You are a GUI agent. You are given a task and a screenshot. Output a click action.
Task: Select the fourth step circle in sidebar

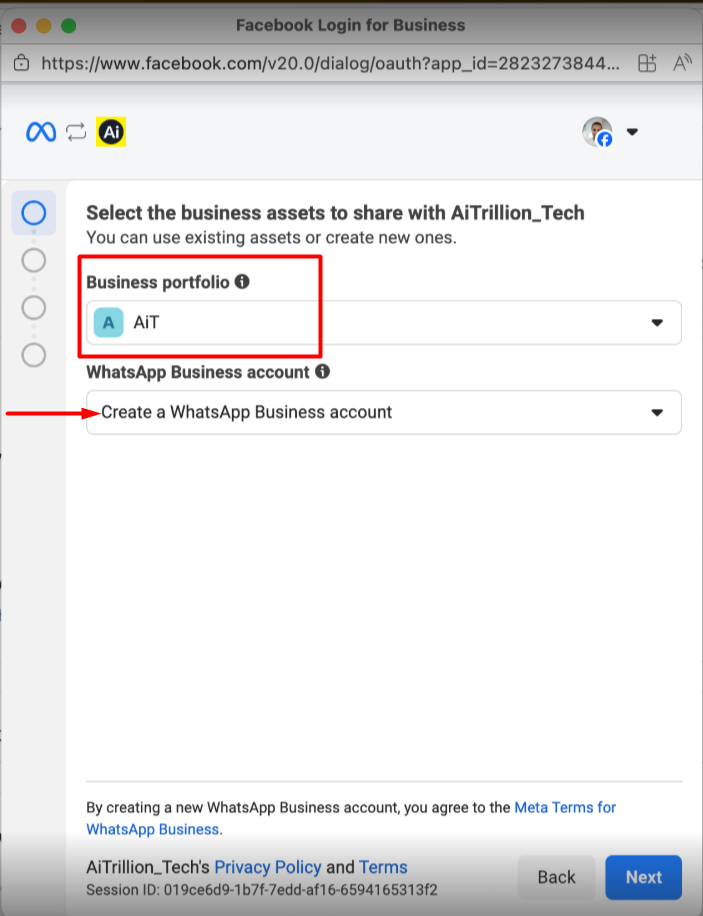(34, 354)
